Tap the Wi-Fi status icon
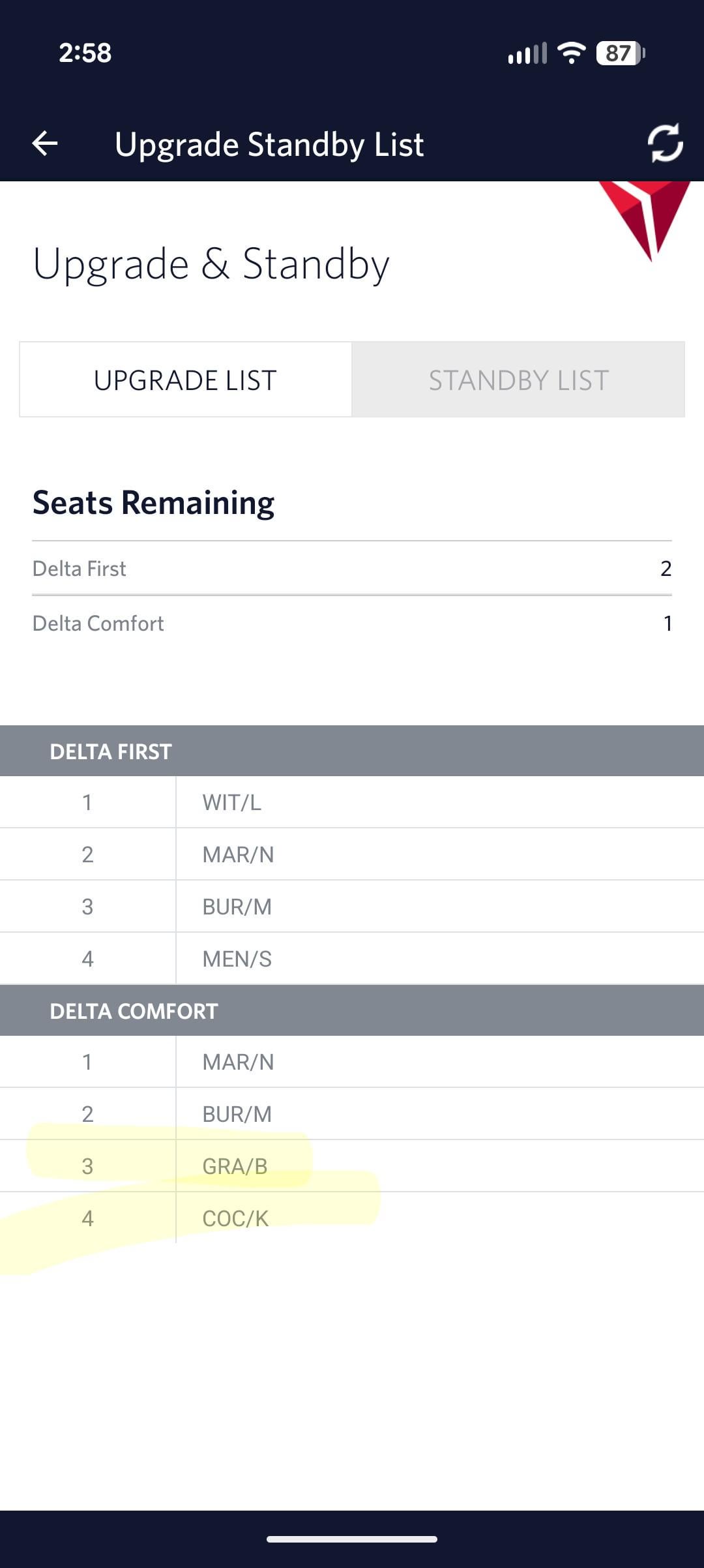The image size is (704, 1568). (x=572, y=53)
